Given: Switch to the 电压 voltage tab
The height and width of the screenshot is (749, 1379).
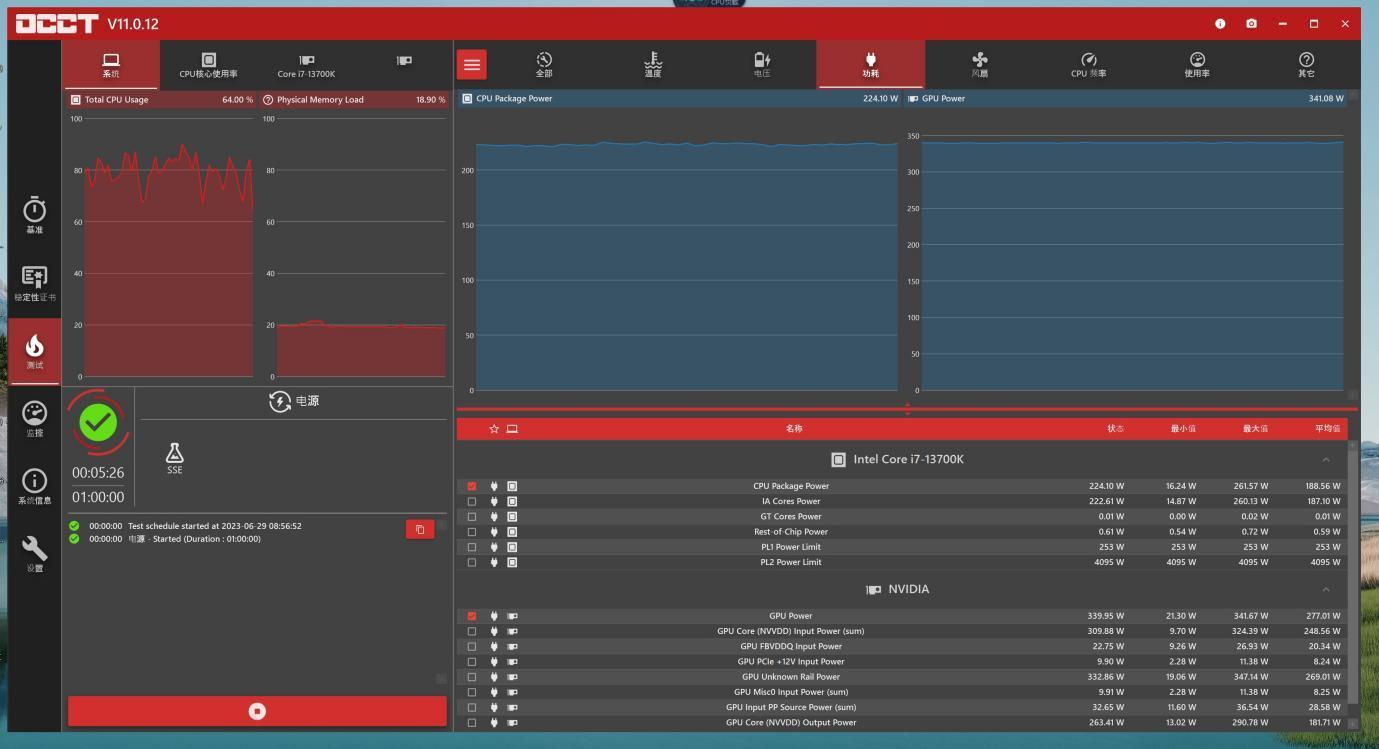Looking at the screenshot, I should click(762, 65).
